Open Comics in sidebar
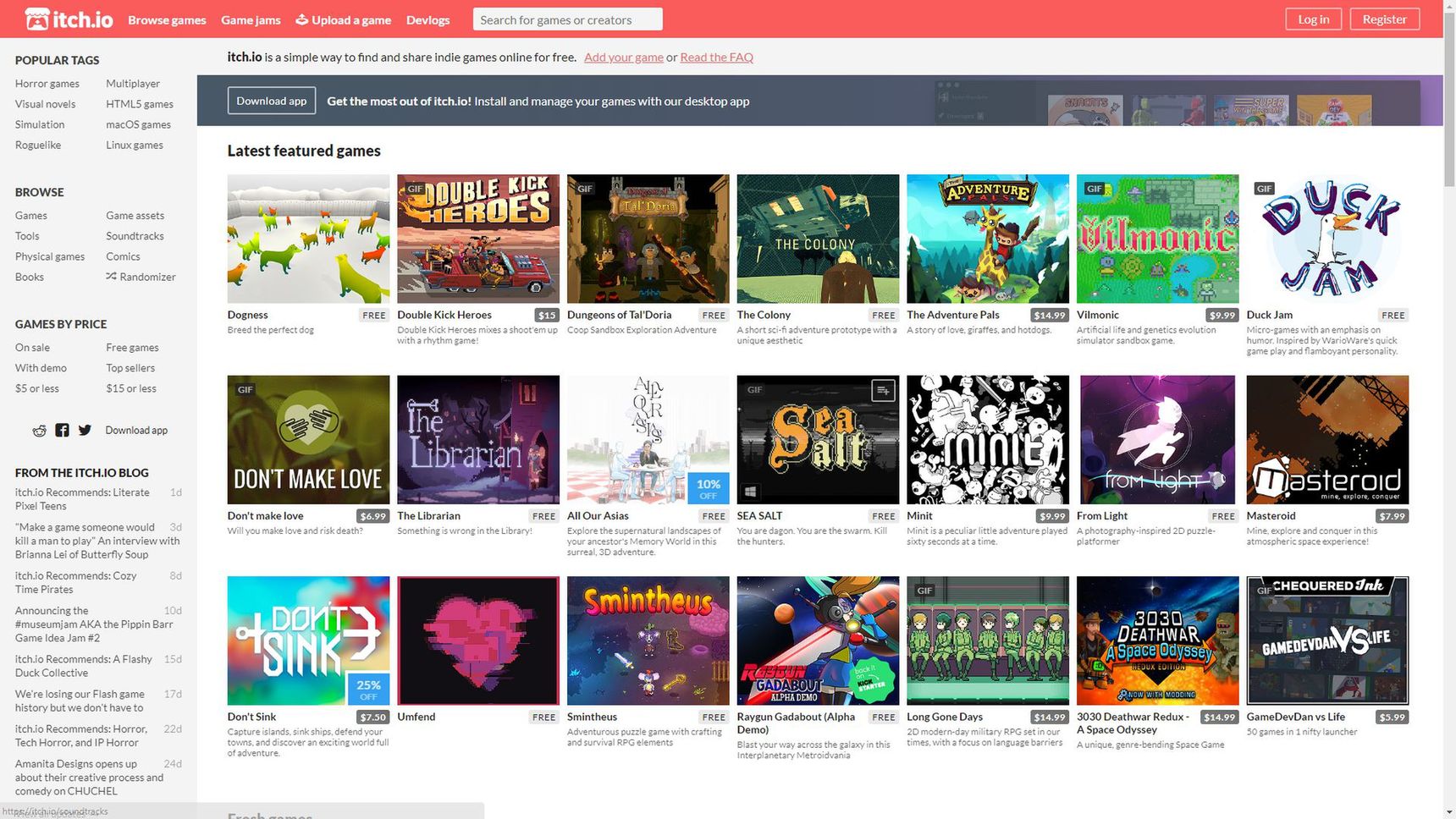 [x=123, y=256]
